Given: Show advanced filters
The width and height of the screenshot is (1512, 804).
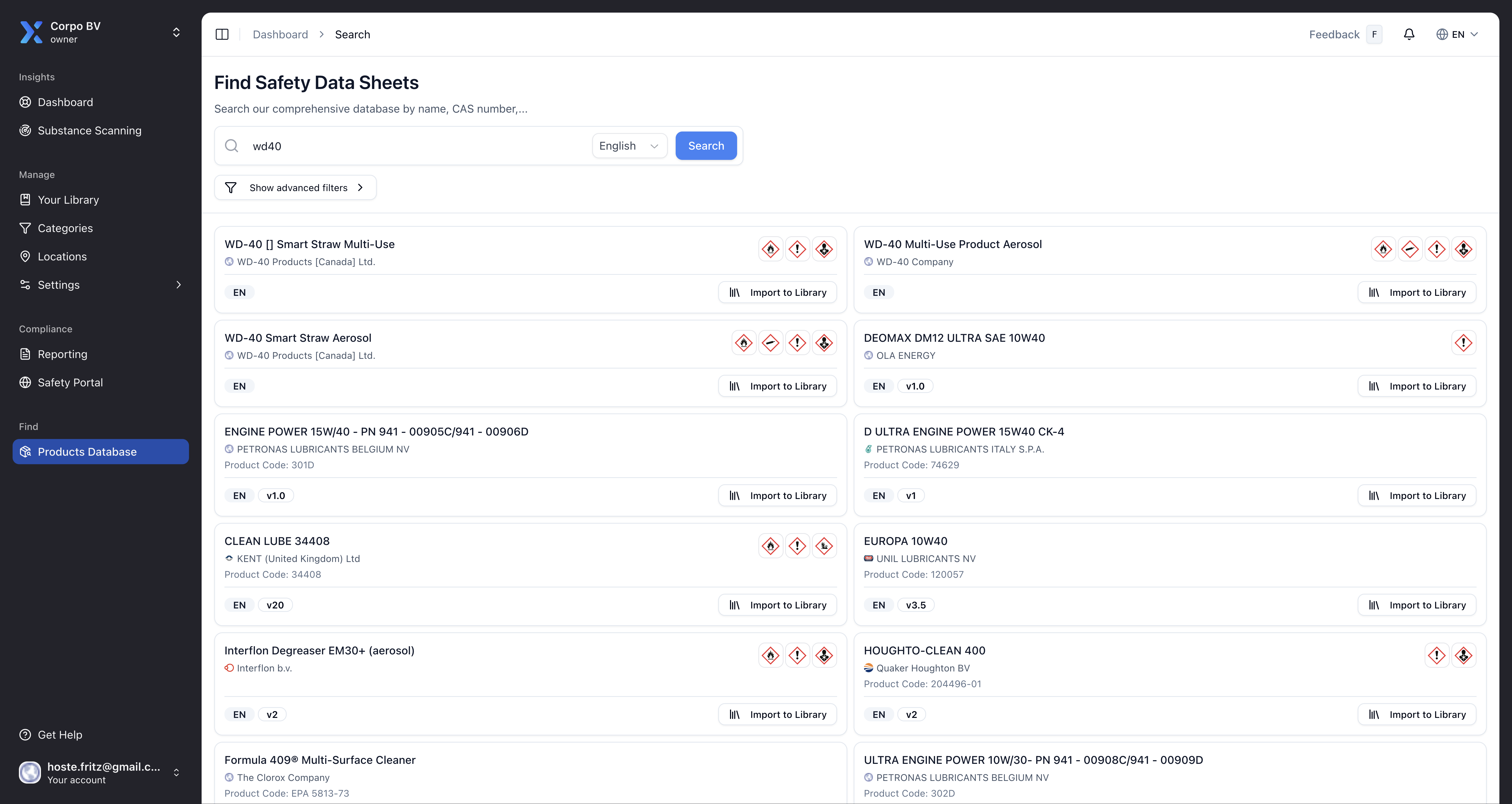Looking at the screenshot, I should pyautogui.click(x=295, y=188).
